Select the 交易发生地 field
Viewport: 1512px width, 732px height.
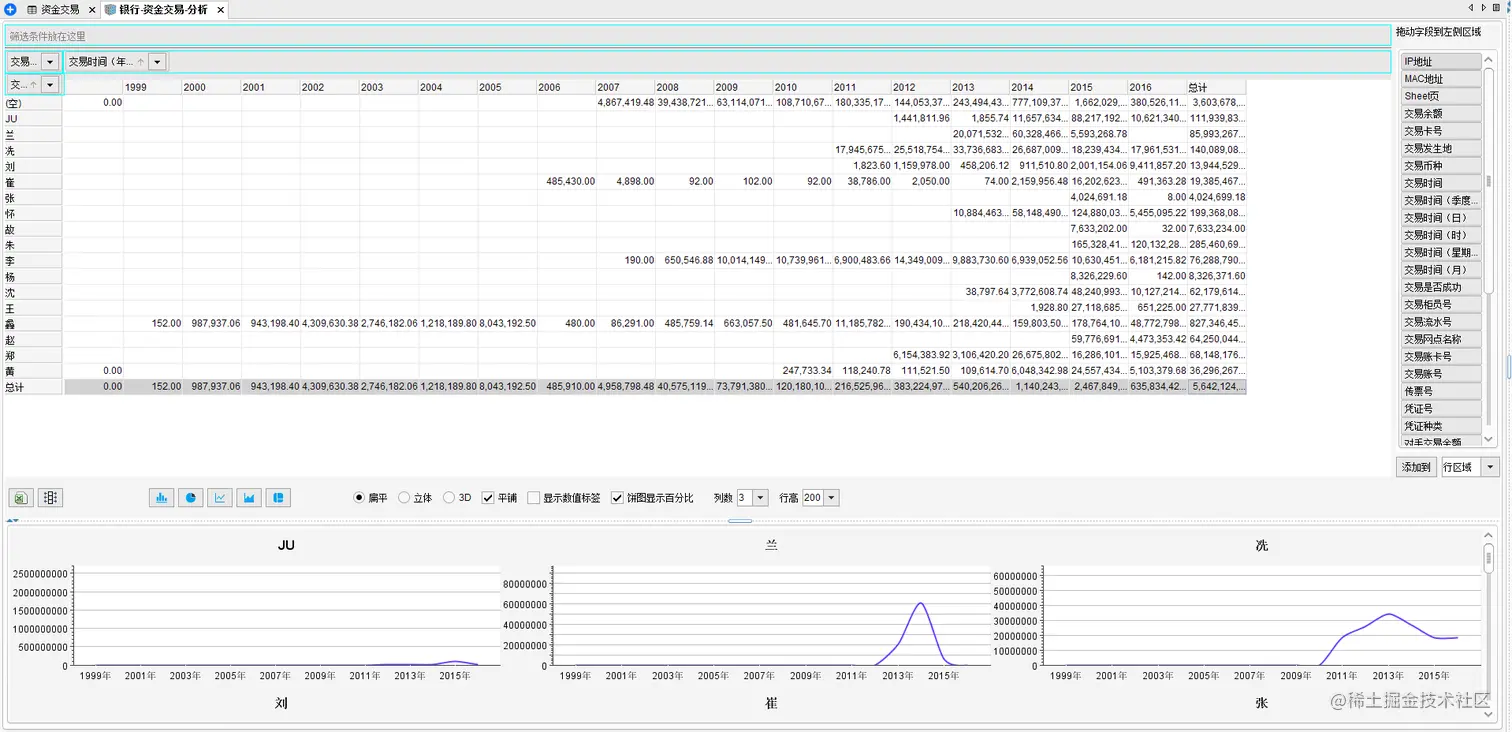[x=1441, y=148]
